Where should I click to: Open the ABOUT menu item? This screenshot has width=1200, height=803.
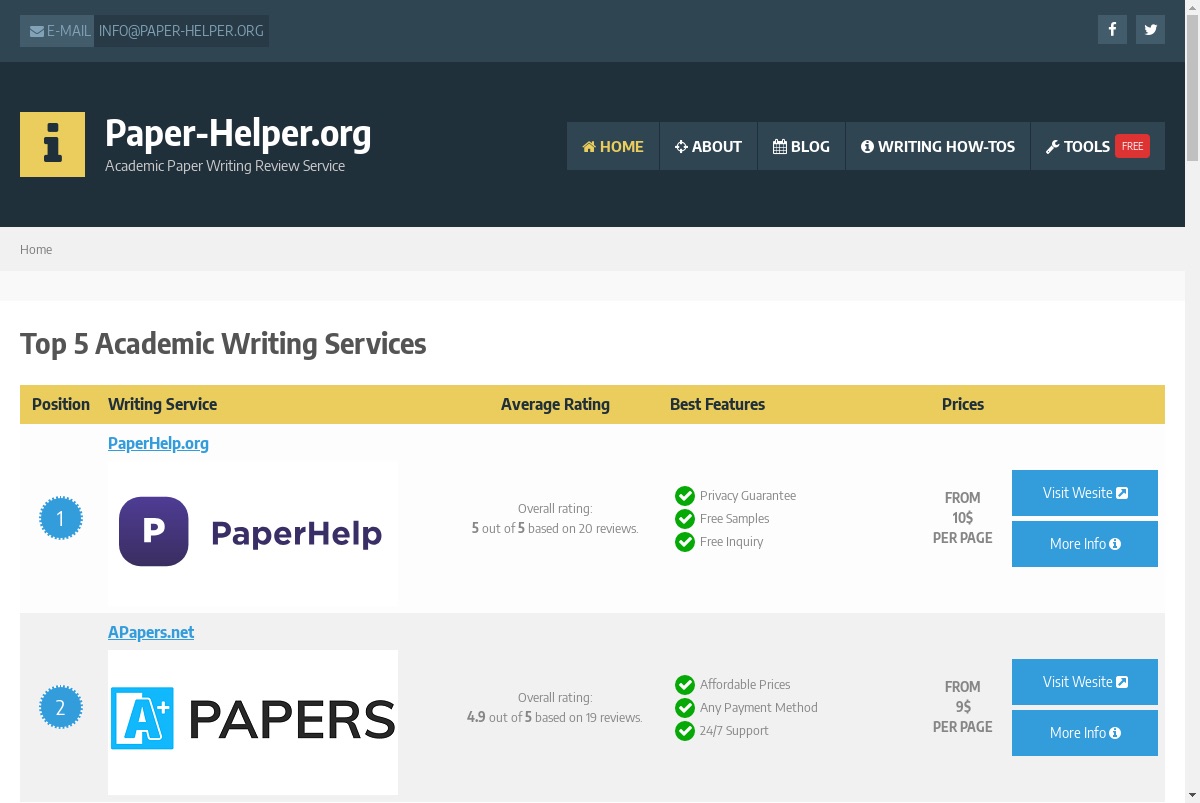pos(708,146)
